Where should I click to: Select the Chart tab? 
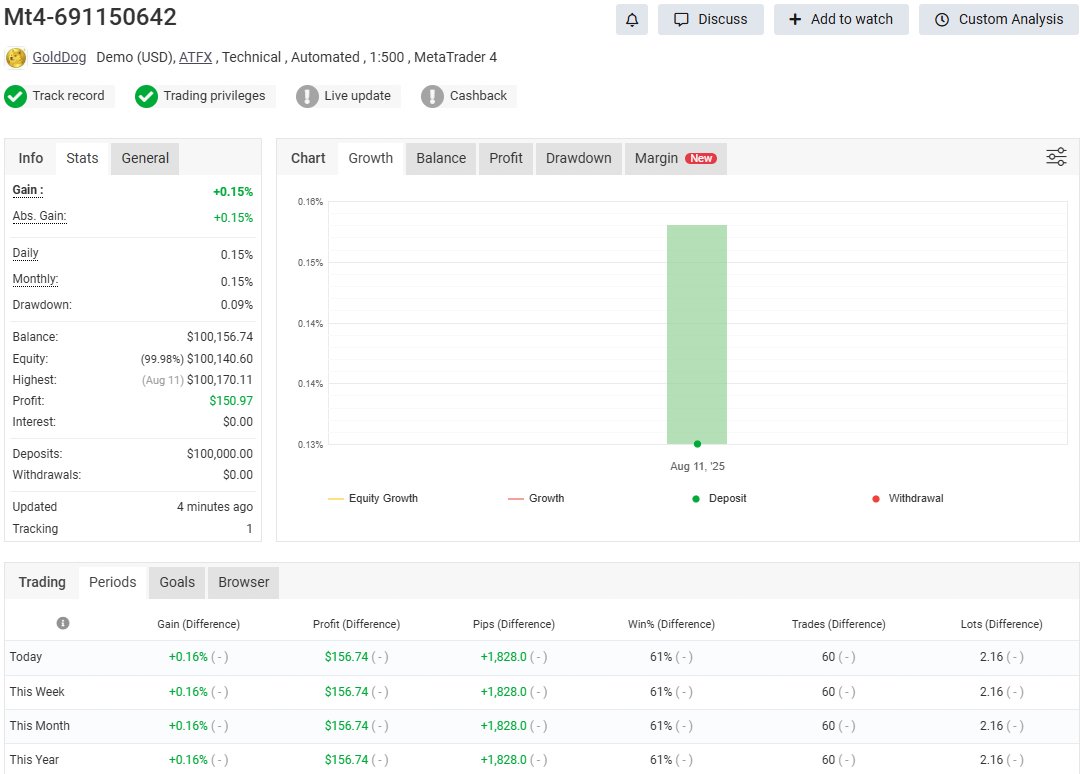[308, 158]
